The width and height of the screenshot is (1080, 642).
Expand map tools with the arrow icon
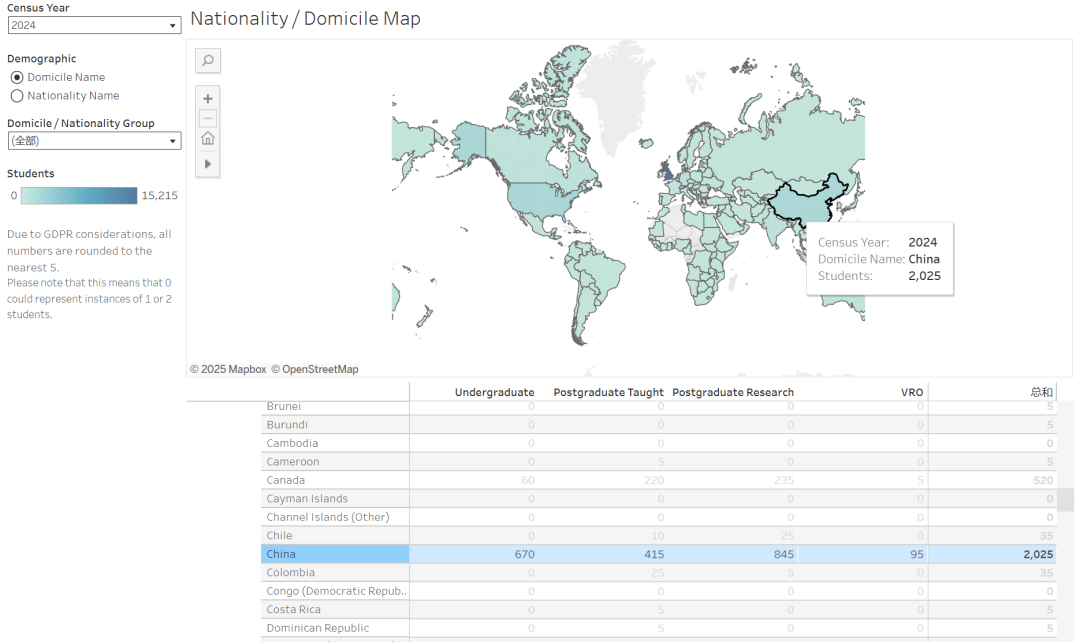coord(208,163)
